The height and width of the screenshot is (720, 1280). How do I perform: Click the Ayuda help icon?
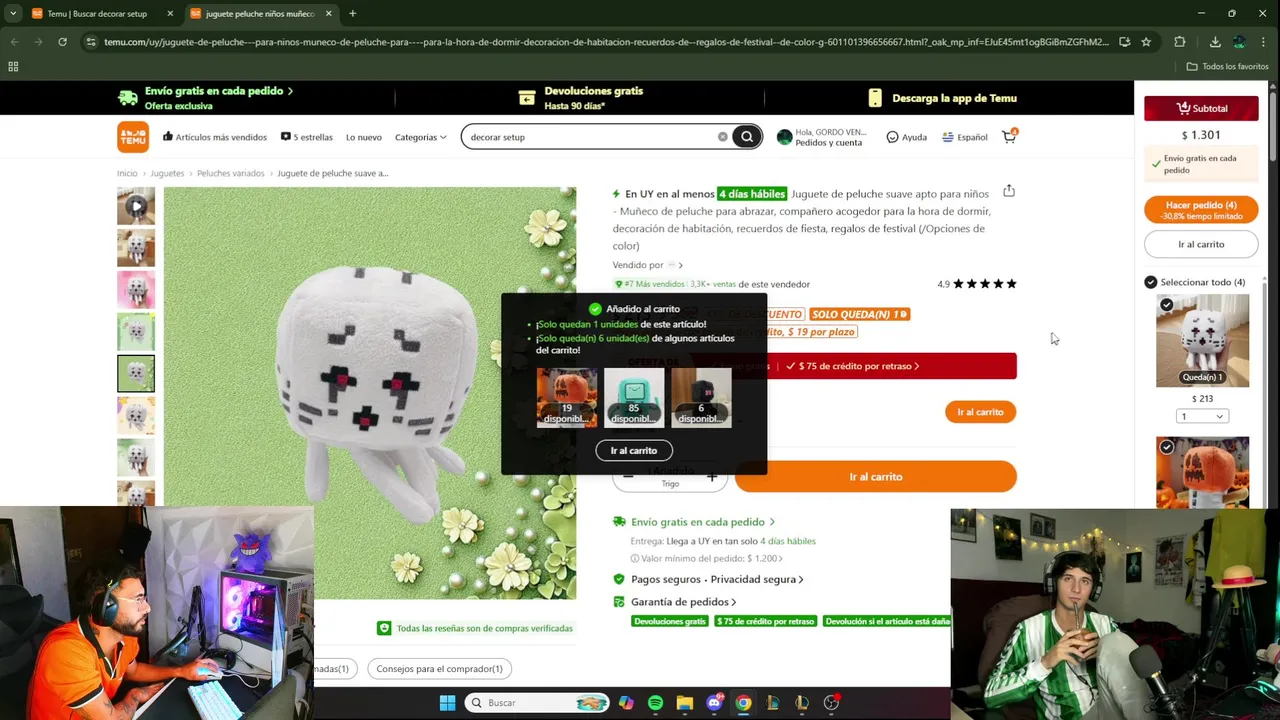tap(892, 137)
